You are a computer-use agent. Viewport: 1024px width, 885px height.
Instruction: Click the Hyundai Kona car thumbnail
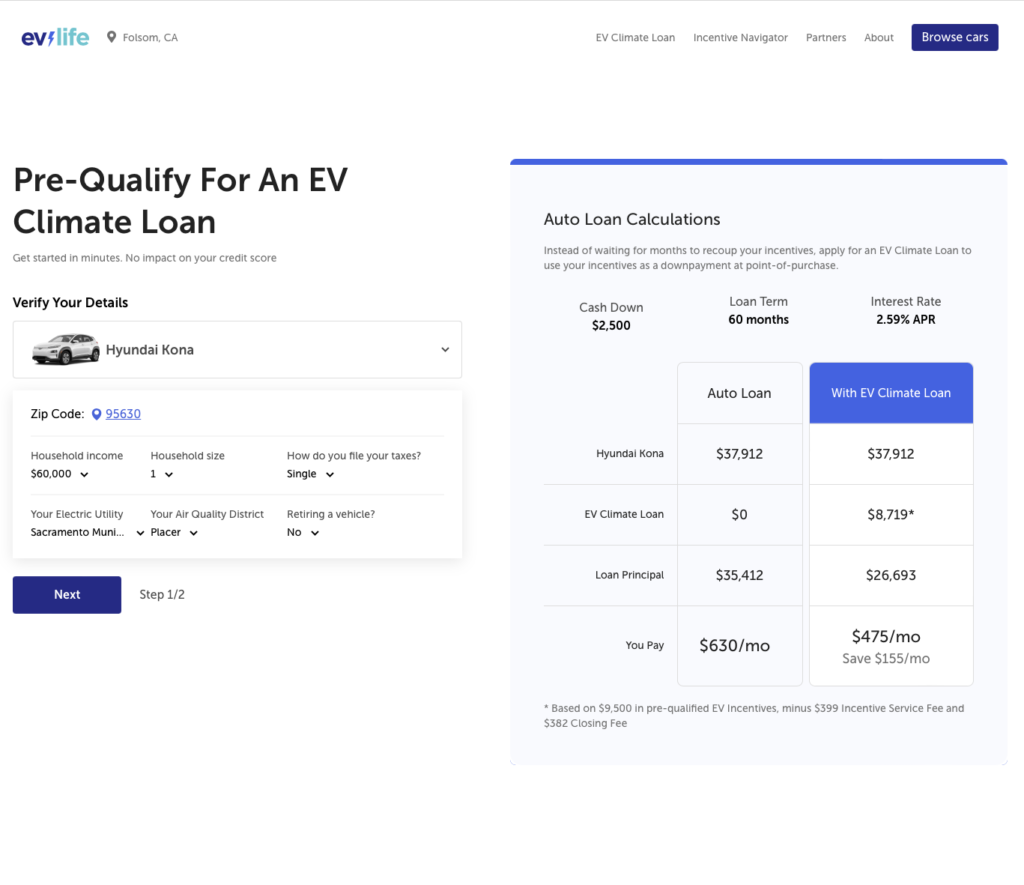click(65, 349)
